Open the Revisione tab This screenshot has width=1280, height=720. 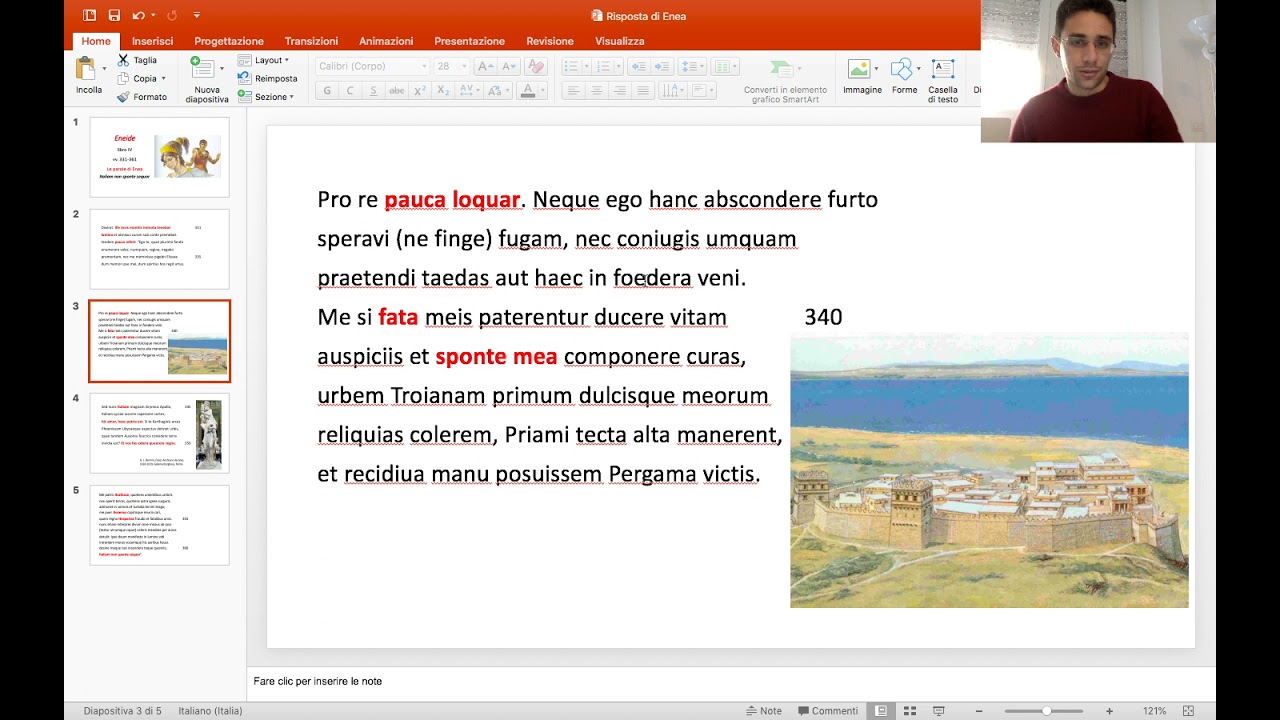[x=550, y=41]
